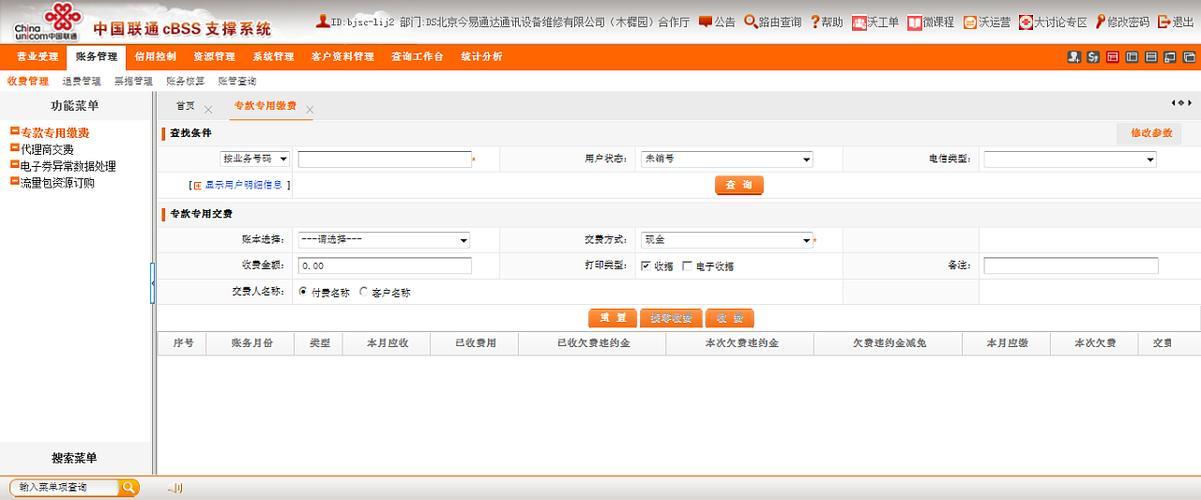Click the horizontal split layout icon
The height and width of the screenshot is (500, 1201).
pyautogui.click(x=1151, y=57)
